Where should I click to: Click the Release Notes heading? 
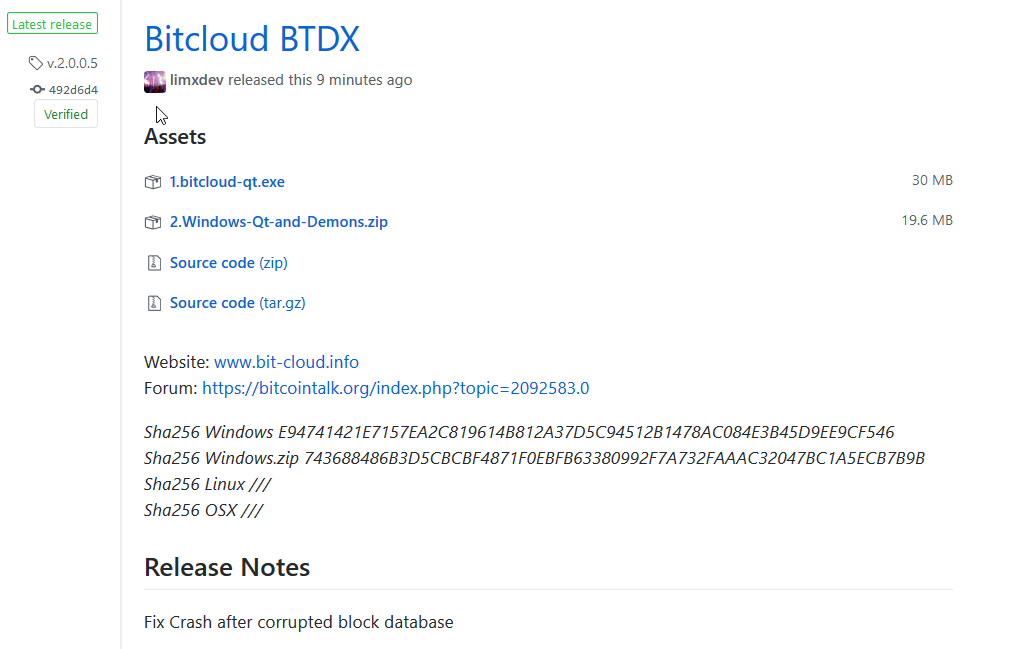pyautogui.click(x=227, y=567)
